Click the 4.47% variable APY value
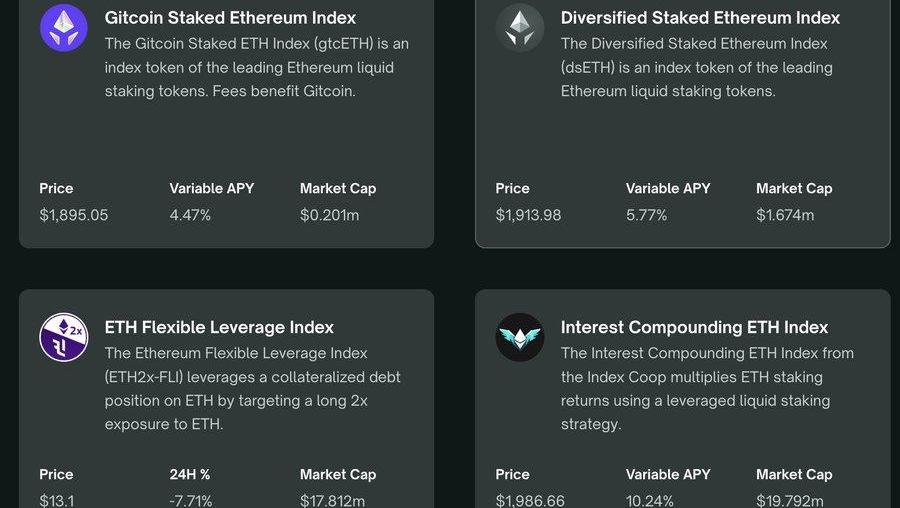This screenshot has height=508, width=900. click(190, 215)
